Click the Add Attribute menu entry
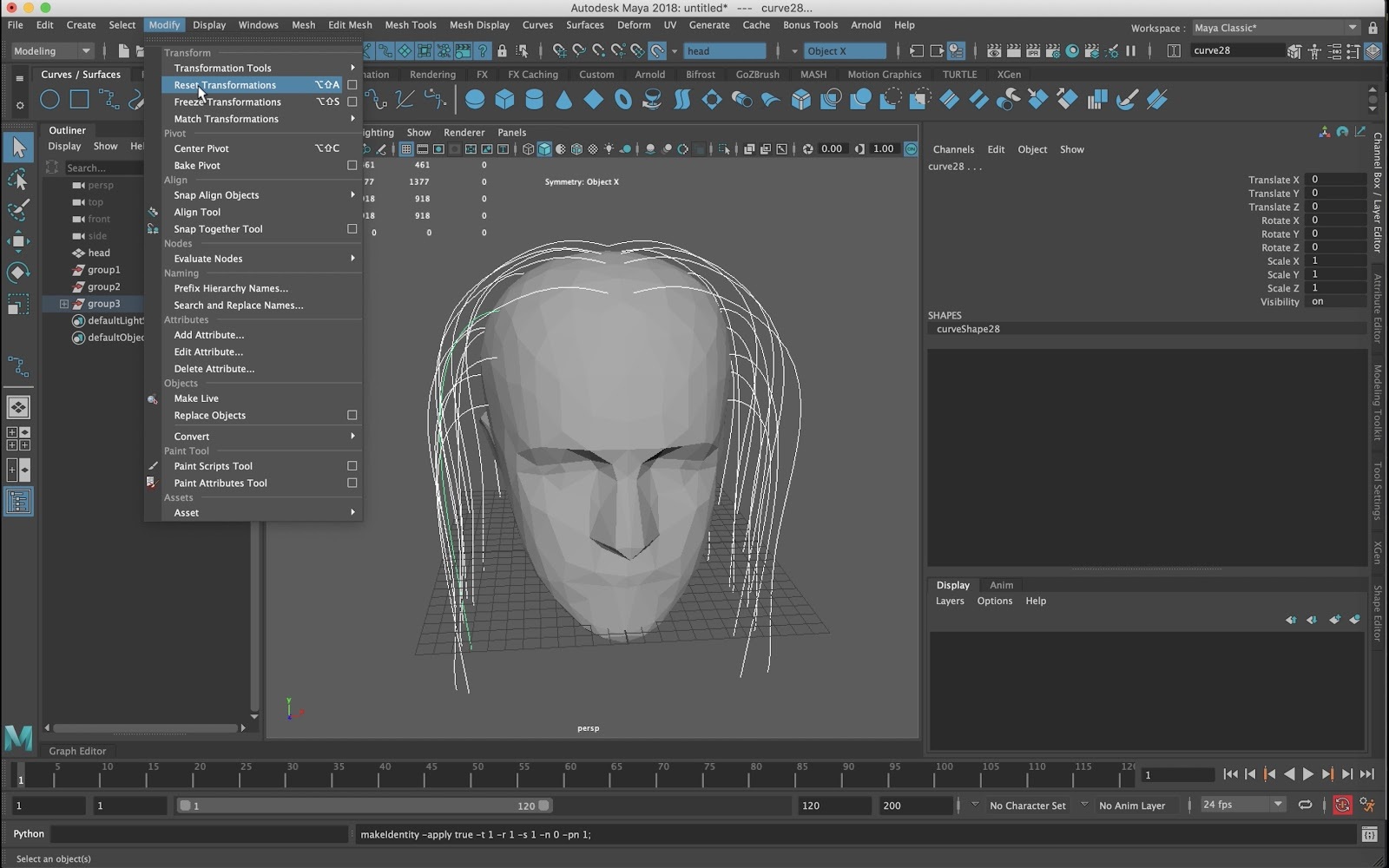 208,335
